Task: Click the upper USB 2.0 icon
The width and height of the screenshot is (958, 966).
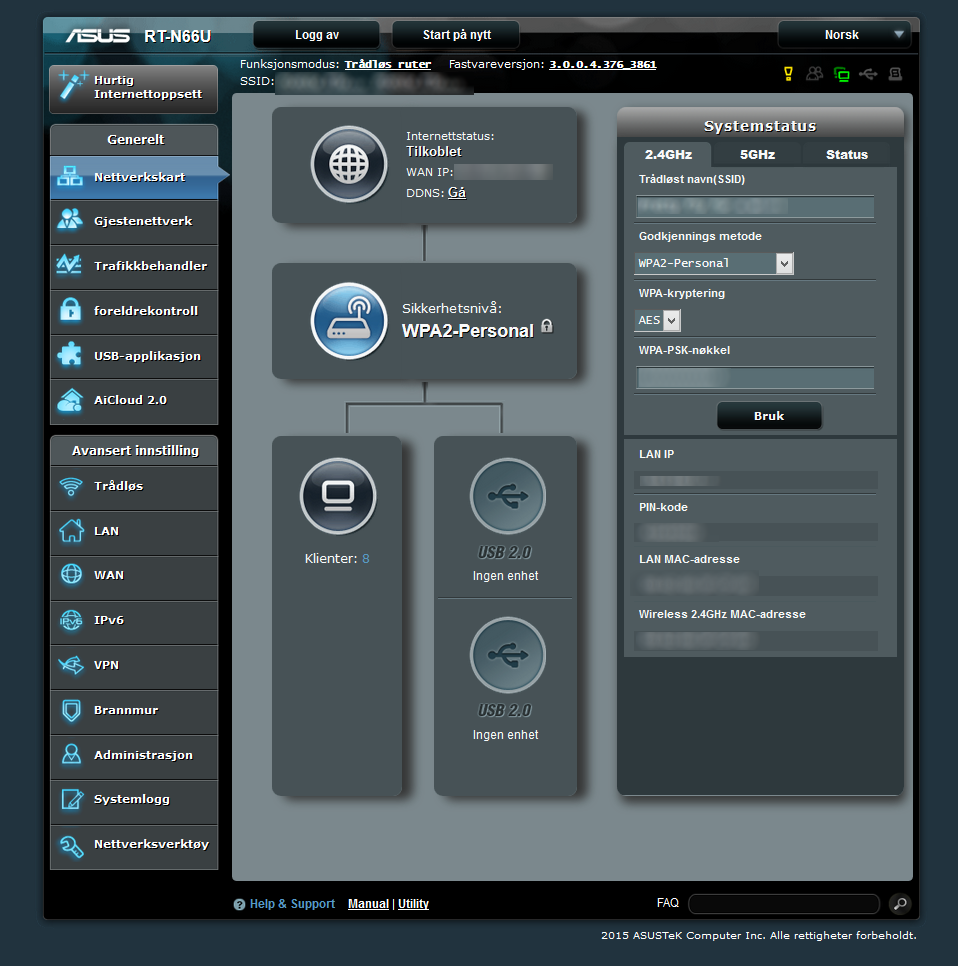Action: (x=508, y=495)
